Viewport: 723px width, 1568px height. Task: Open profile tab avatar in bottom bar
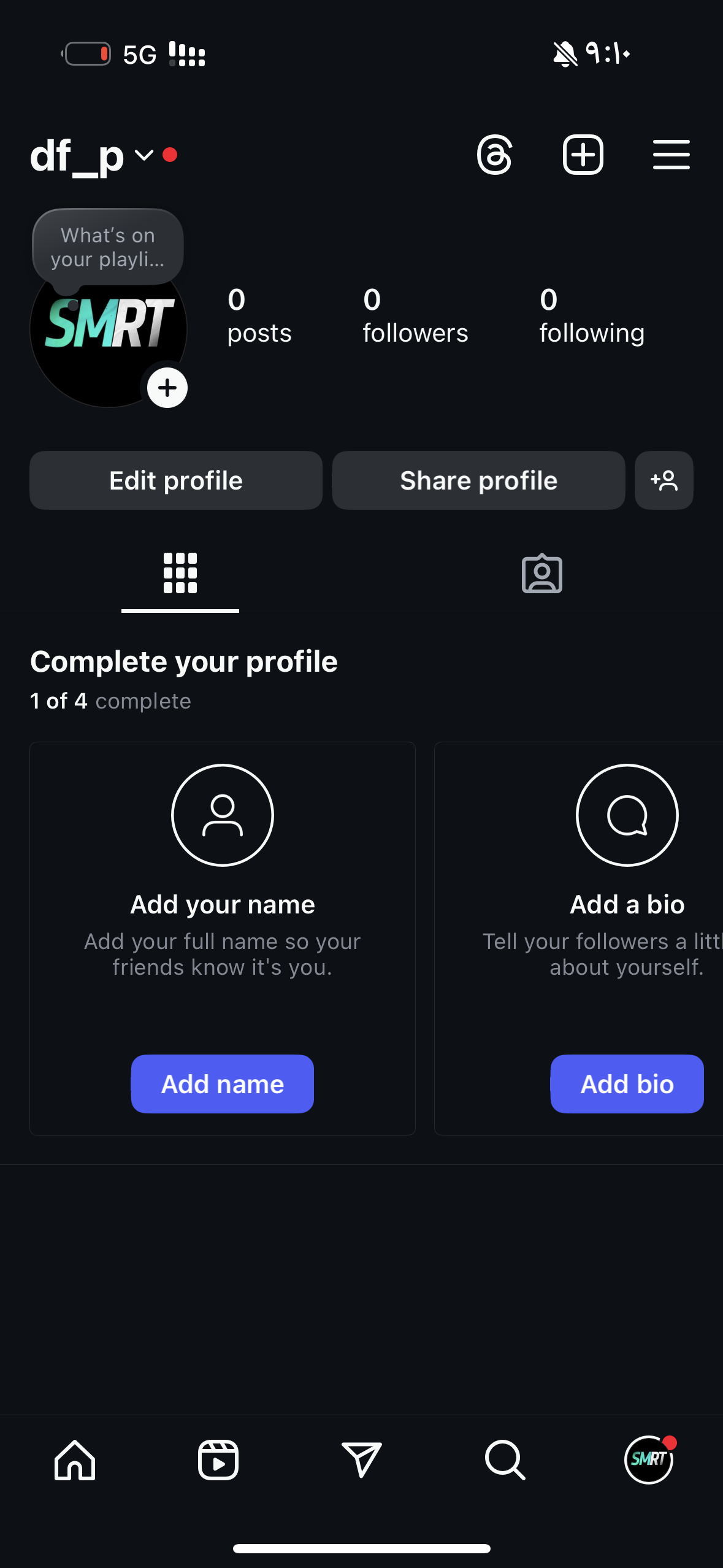point(649,1460)
